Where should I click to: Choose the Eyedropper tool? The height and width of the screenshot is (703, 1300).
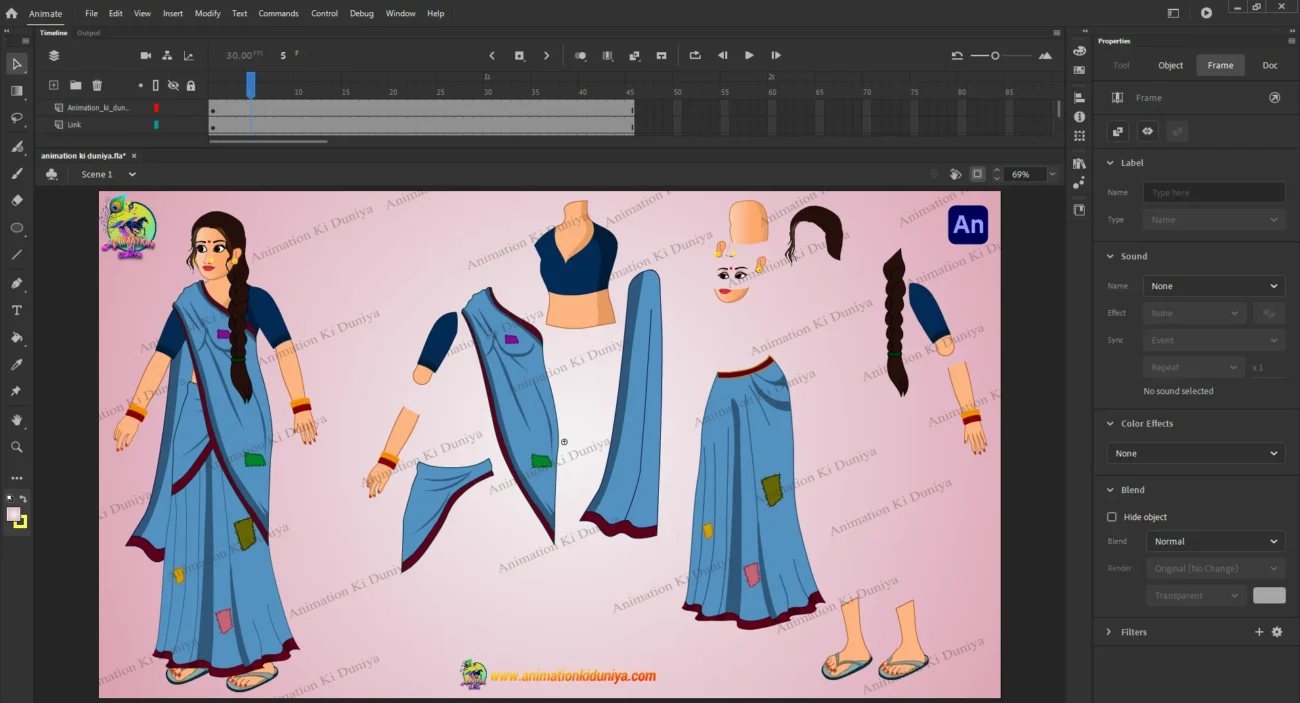pyautogui.click(x=17, y=365)
